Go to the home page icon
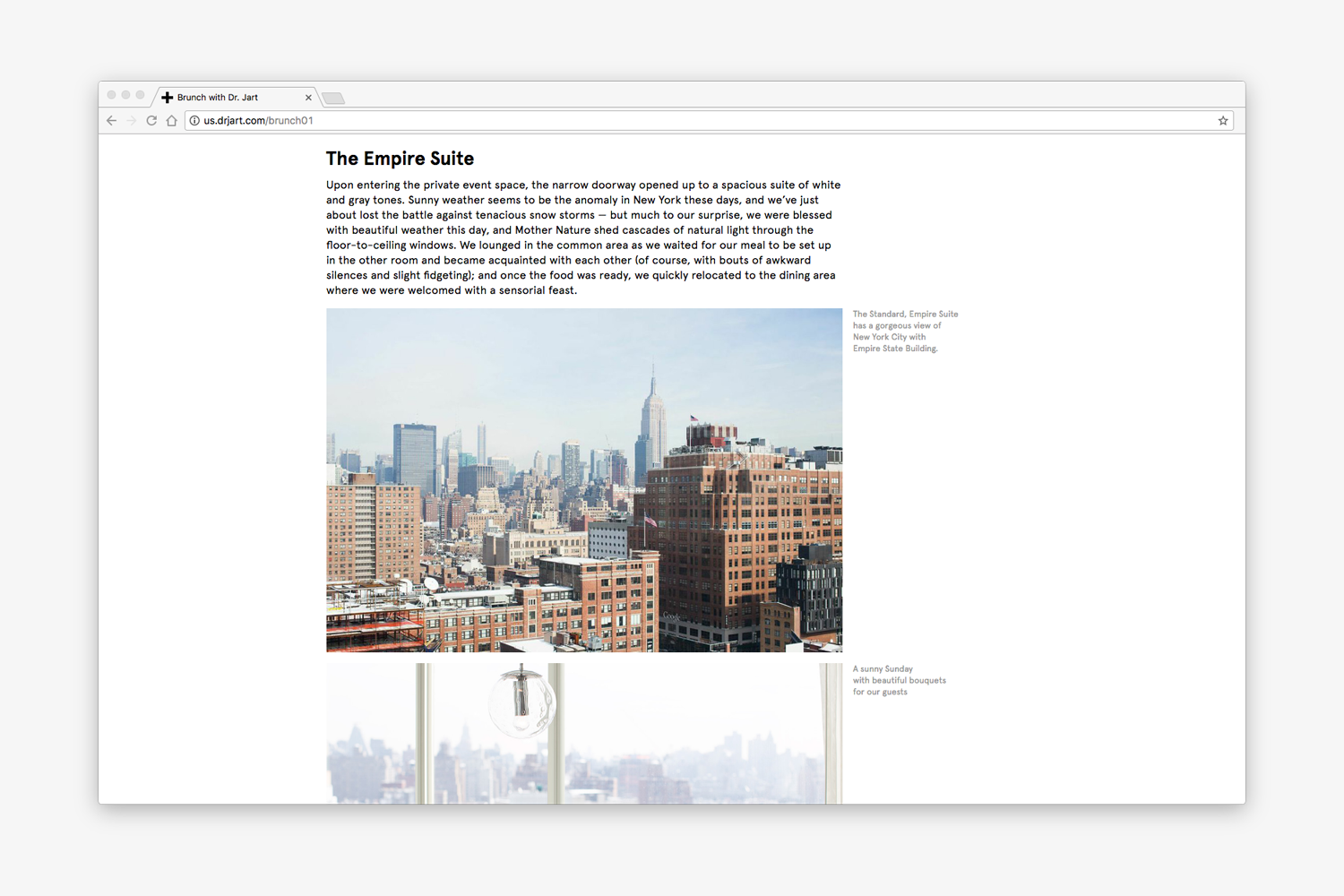 (x=171, y=120)
